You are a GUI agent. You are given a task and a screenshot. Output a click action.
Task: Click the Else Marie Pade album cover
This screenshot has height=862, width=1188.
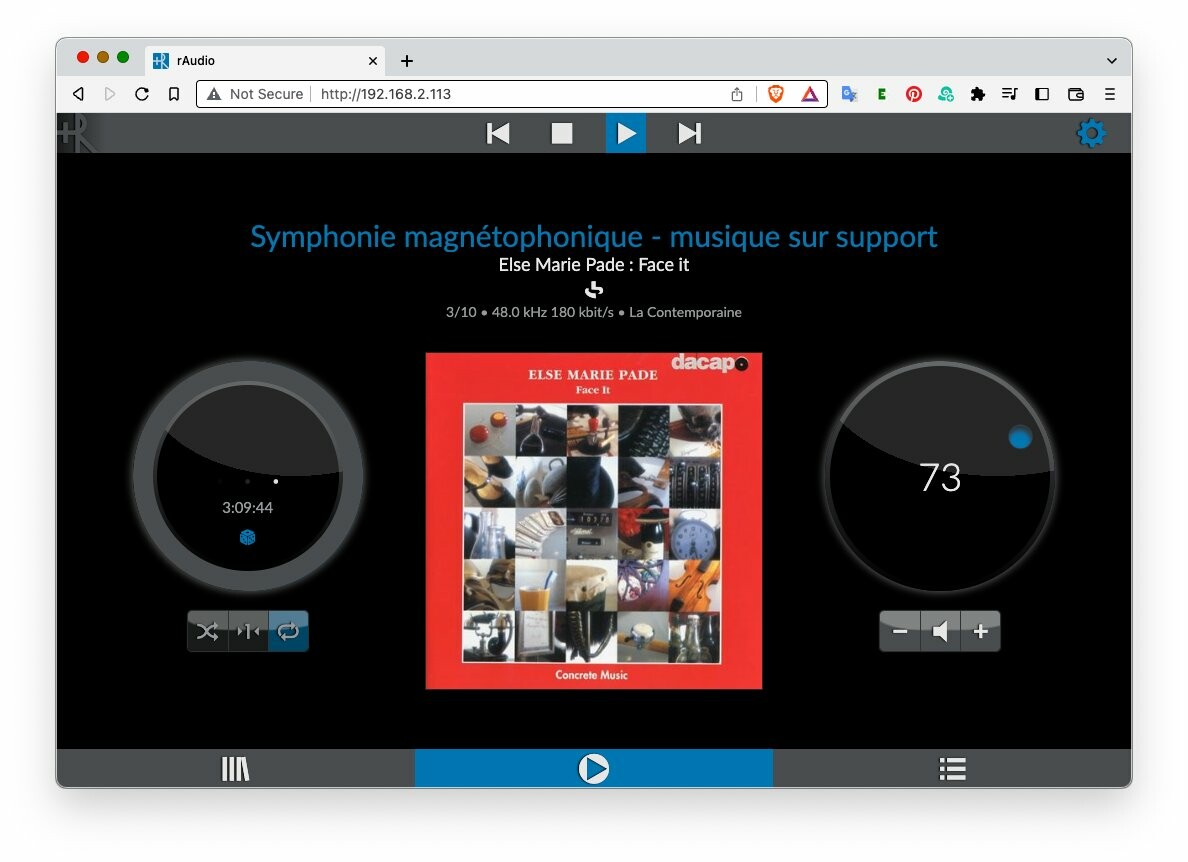pos(593,520)
